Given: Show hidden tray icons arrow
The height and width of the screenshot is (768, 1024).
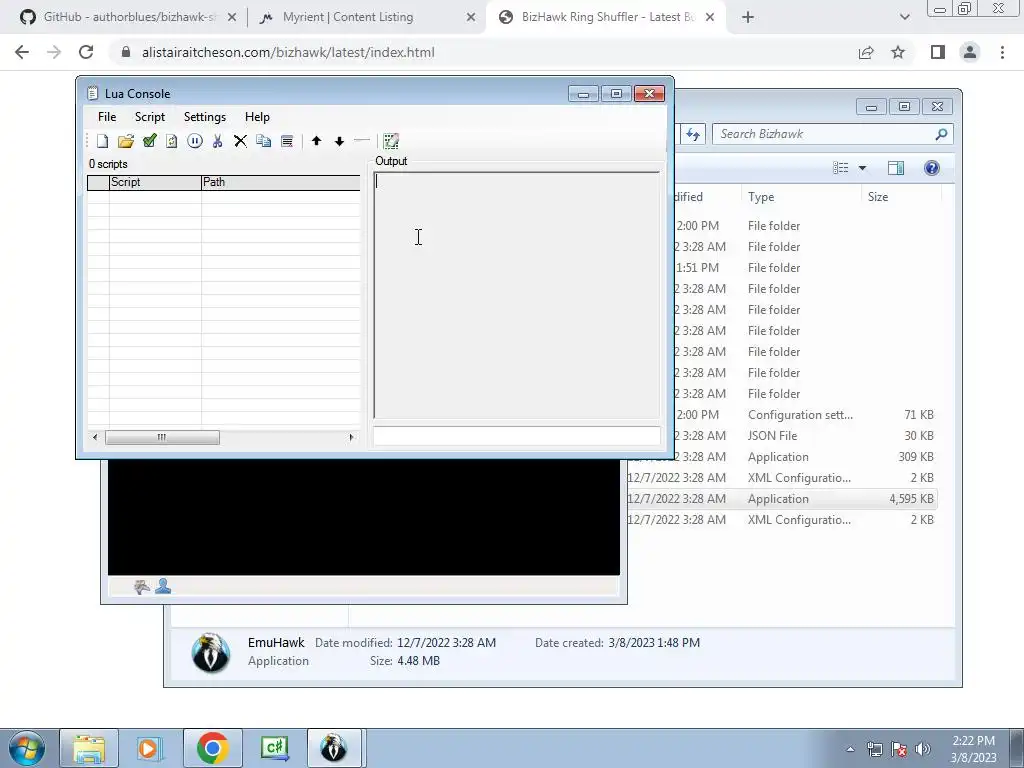Looking at the screenshot, I should click(850, 749).
